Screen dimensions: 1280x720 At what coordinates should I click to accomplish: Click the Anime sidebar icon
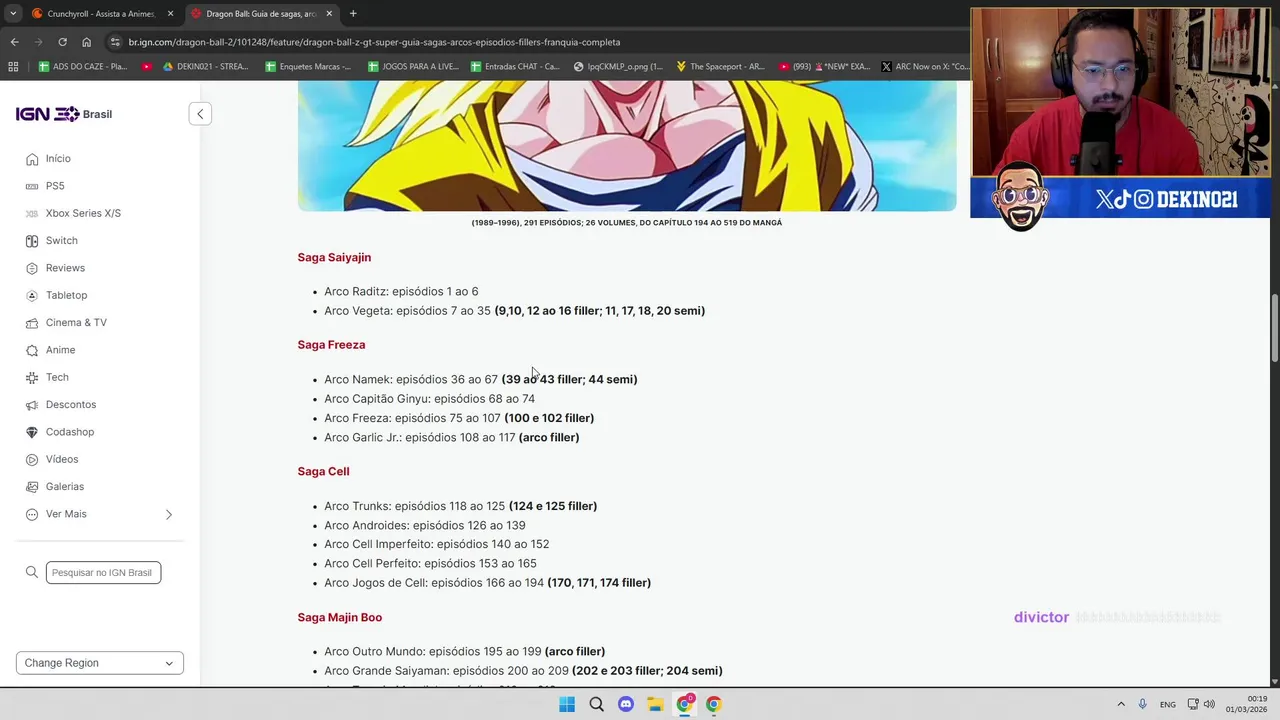click(x=32, y=350)
